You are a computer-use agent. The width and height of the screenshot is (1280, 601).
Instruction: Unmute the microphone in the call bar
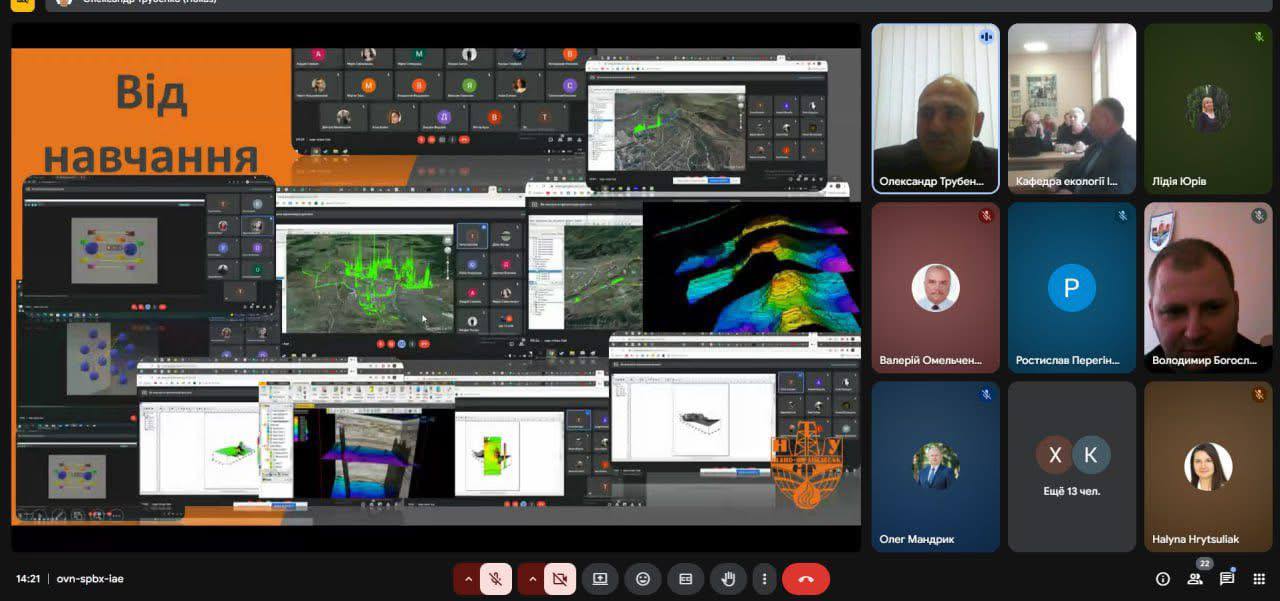pyautogui.click(x=496, y=578)
